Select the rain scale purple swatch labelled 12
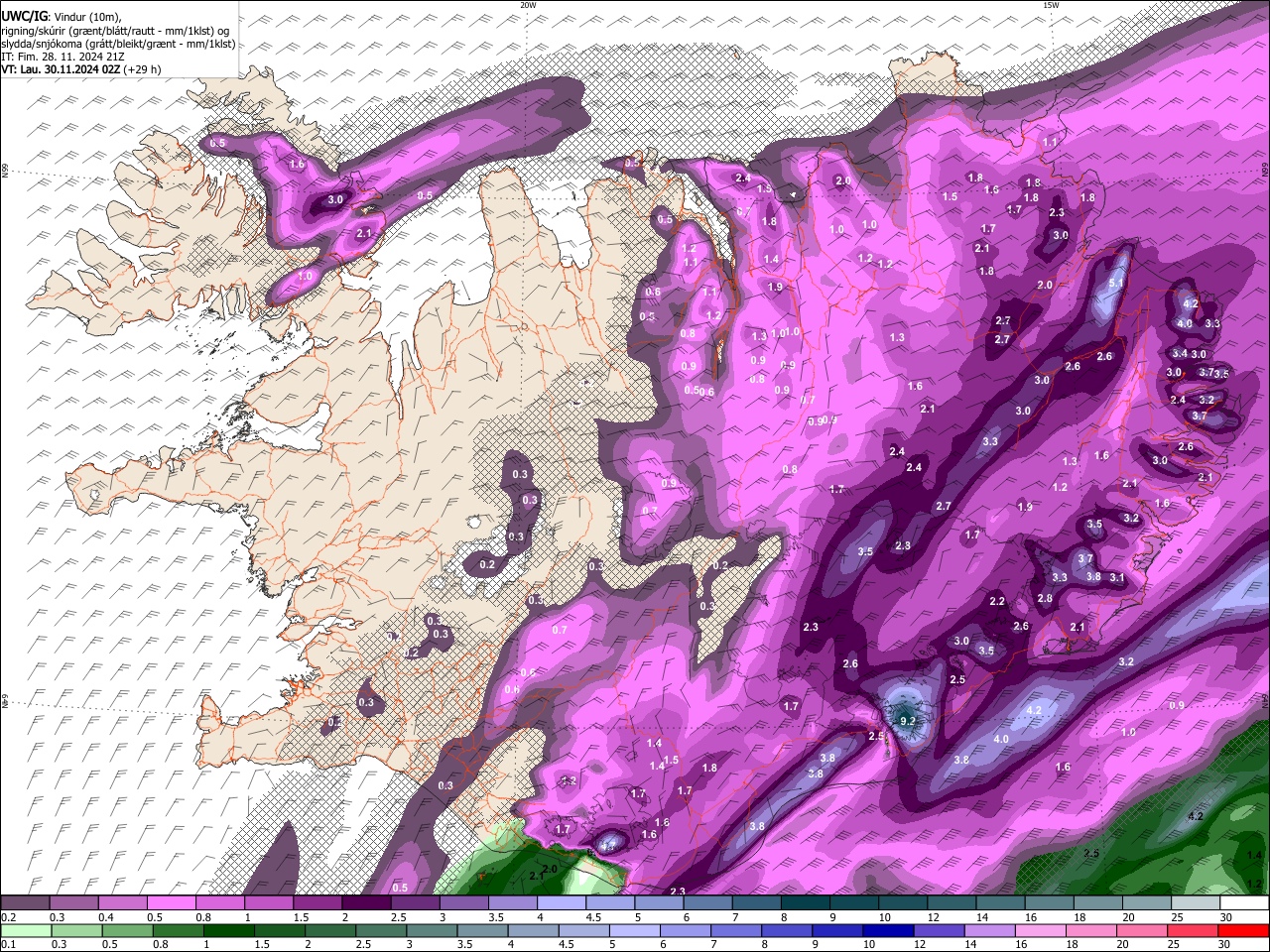The height and width of the screenshot is (952, 1270). [x=940, y=930]
